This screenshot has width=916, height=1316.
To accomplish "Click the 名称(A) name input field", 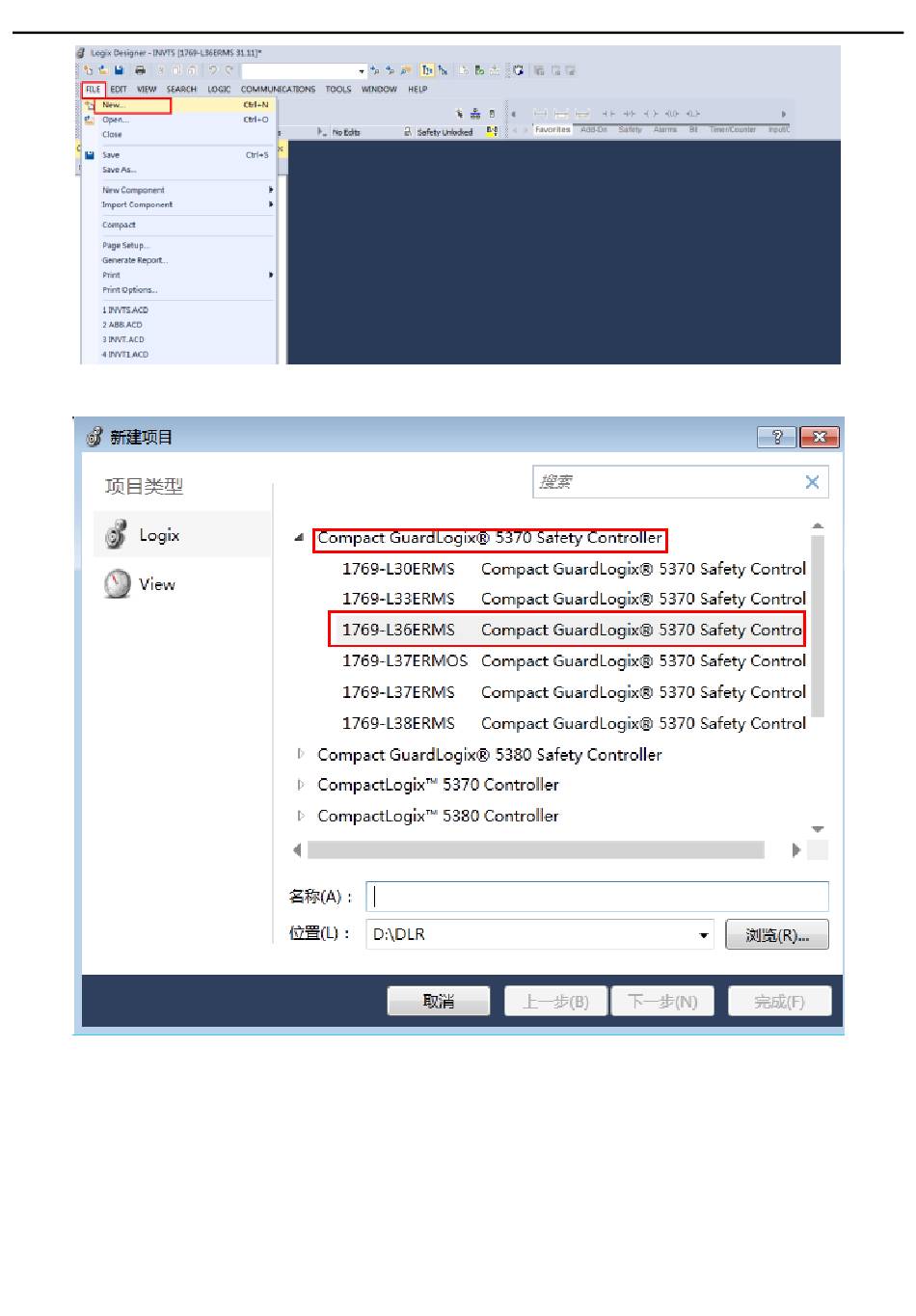I will click(597, 897).
